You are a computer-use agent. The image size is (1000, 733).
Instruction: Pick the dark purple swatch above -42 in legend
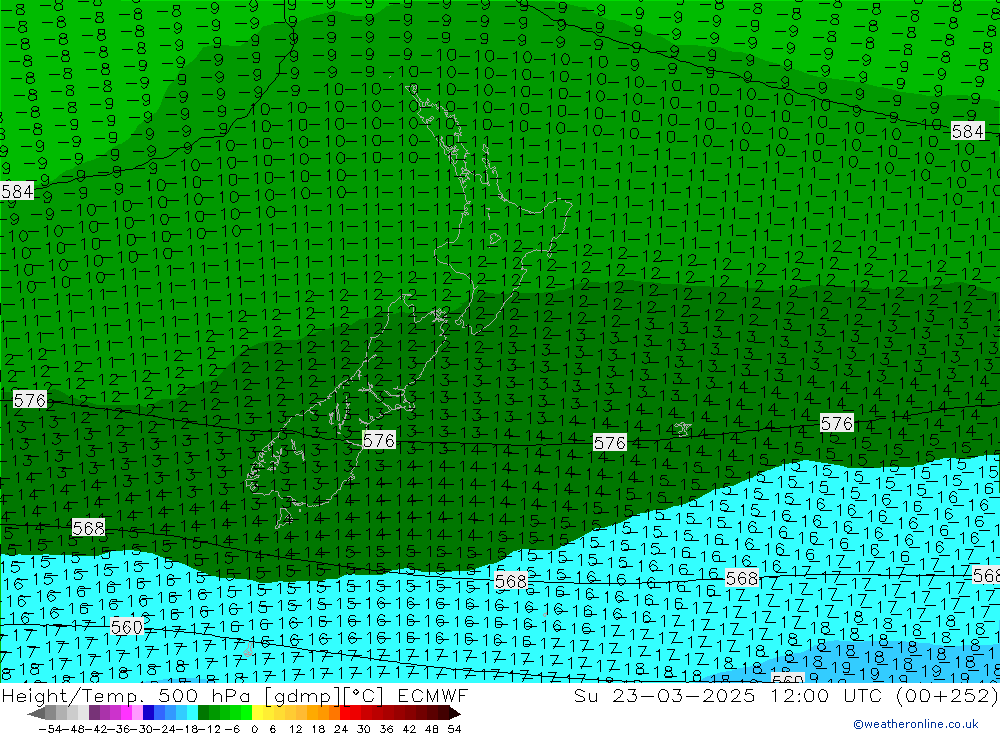[94, 713]
